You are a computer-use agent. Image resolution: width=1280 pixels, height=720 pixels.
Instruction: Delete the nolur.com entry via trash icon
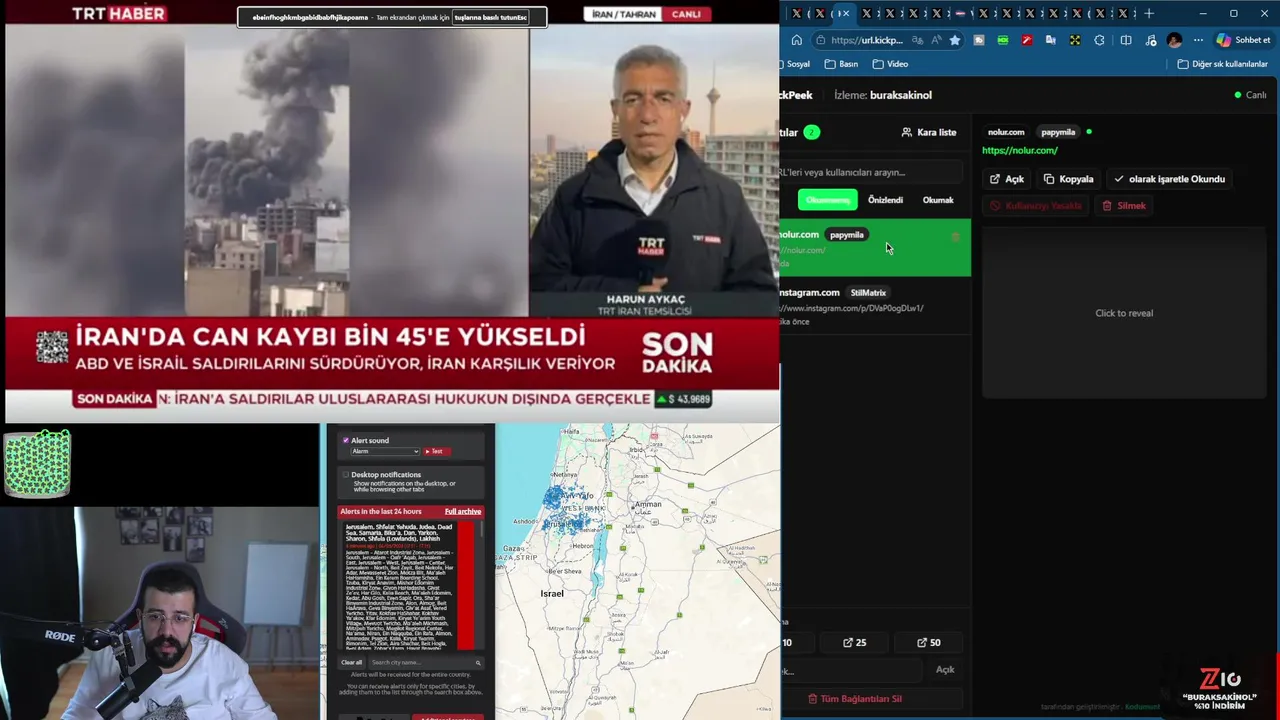tap(955, 237)
